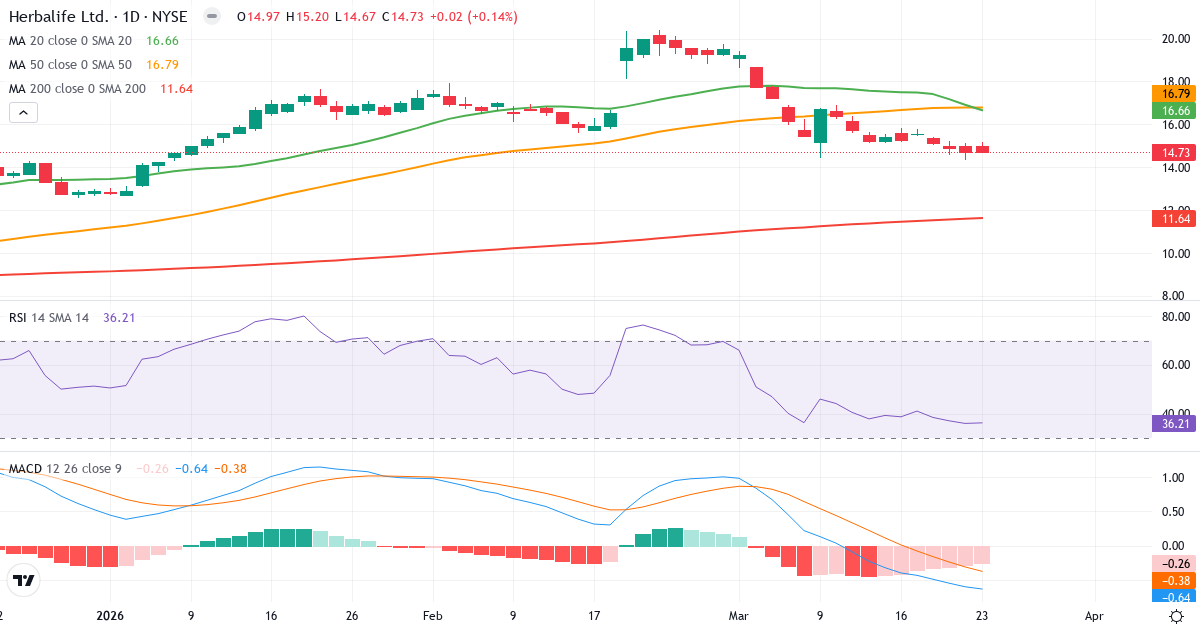Collapse the indicator legend using the chevron arrow
This screenshot has height=630, width=1200.
click(x=22, y=112)
